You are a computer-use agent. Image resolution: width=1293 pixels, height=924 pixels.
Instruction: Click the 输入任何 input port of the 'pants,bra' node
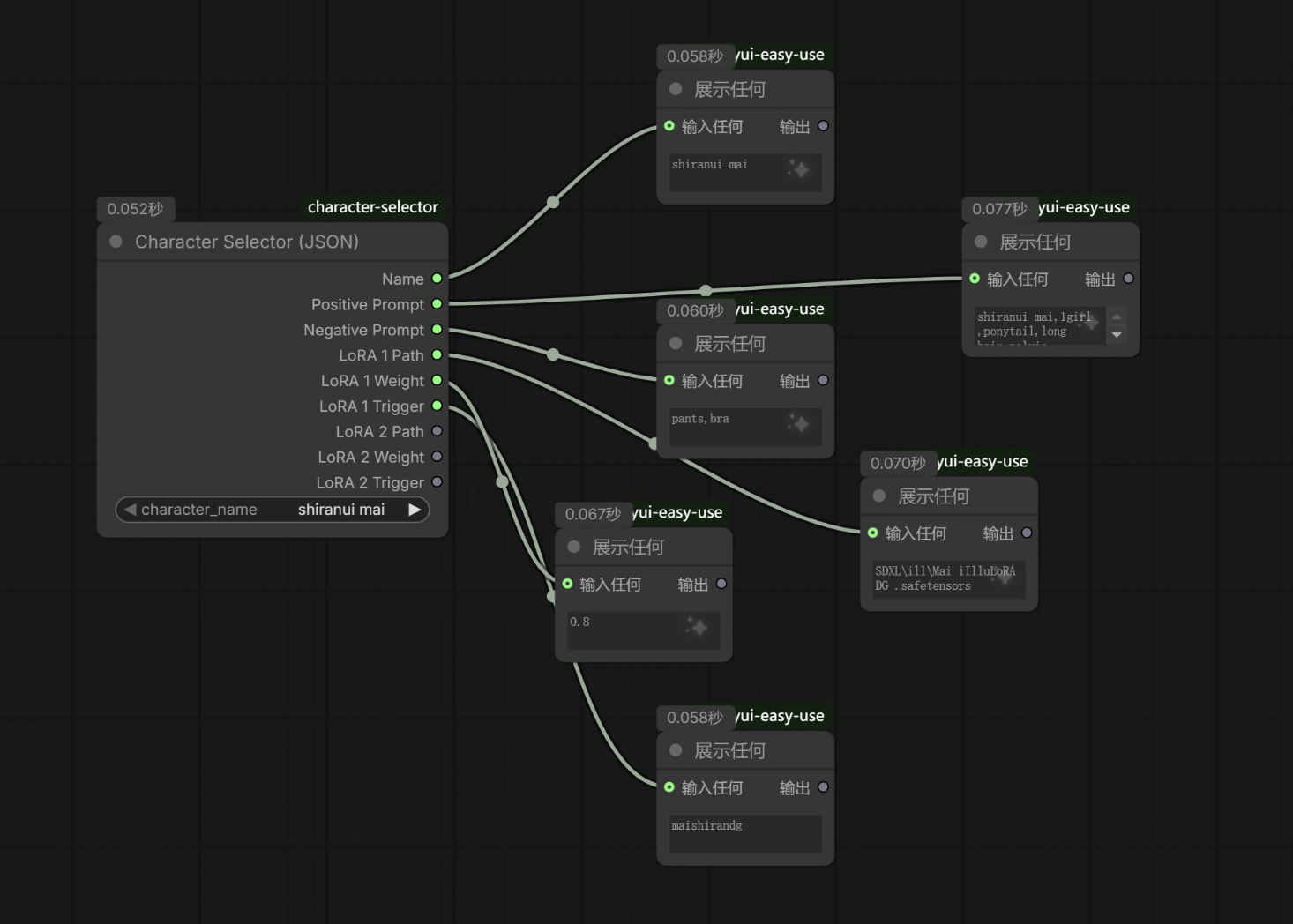pos(669,380)
